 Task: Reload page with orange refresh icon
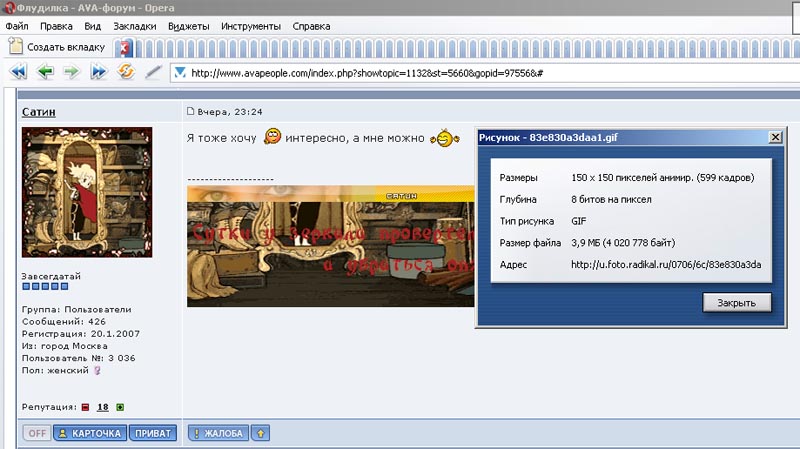[x=126, y=71]
